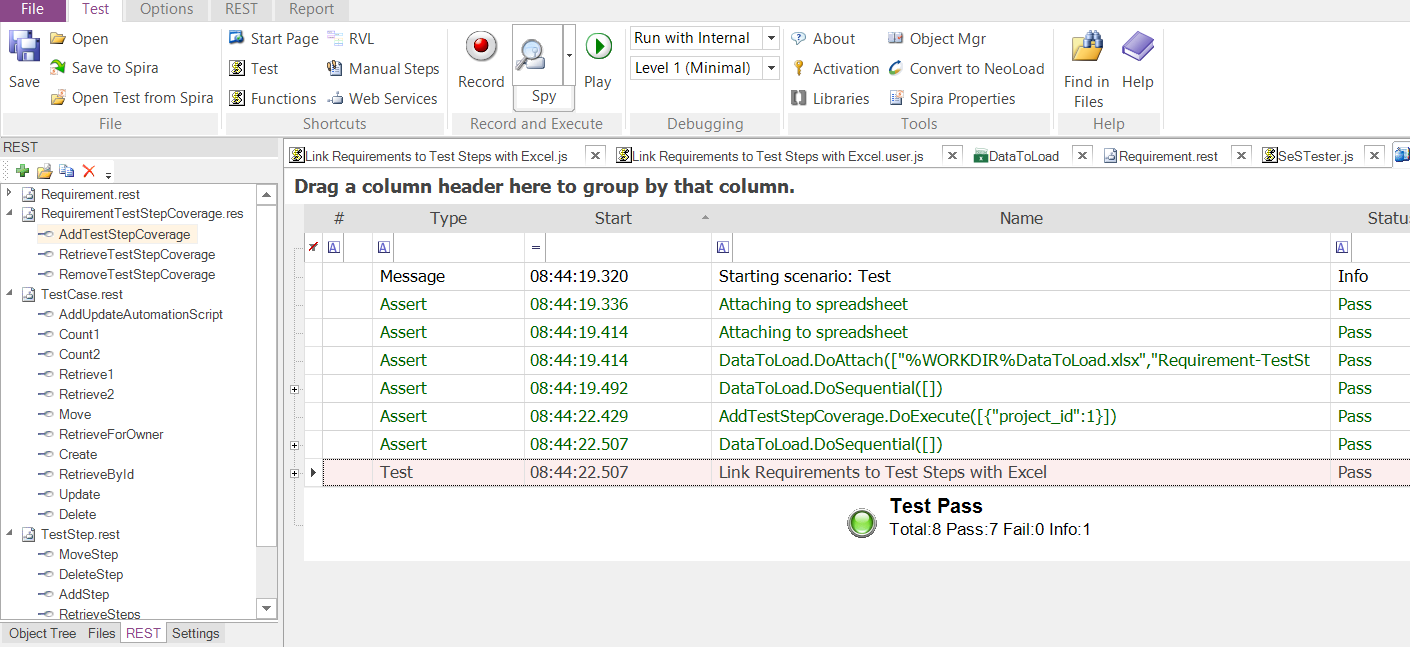Viewport: 1410px width, 647px height.
Task: Switch to the Object Tree tab
Action: coord(42,633)
